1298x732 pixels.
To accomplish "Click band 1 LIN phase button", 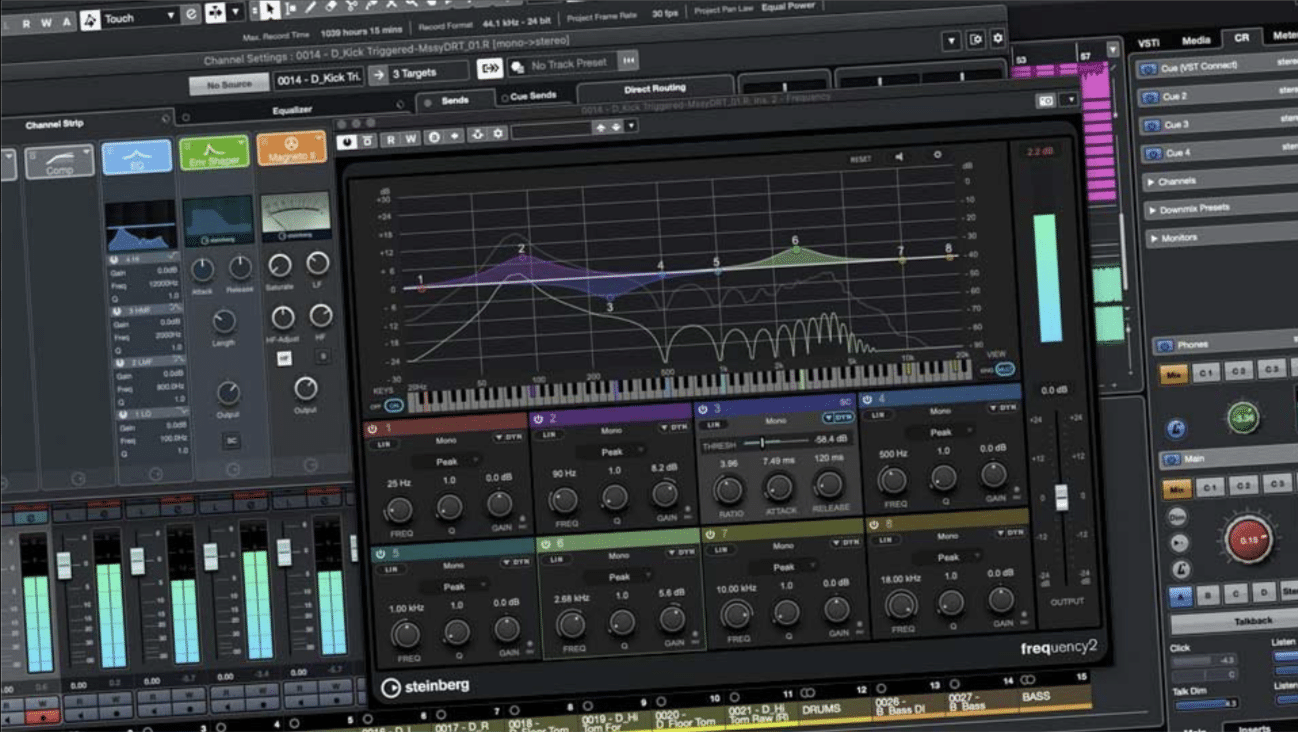I will (x=384, y=444).
